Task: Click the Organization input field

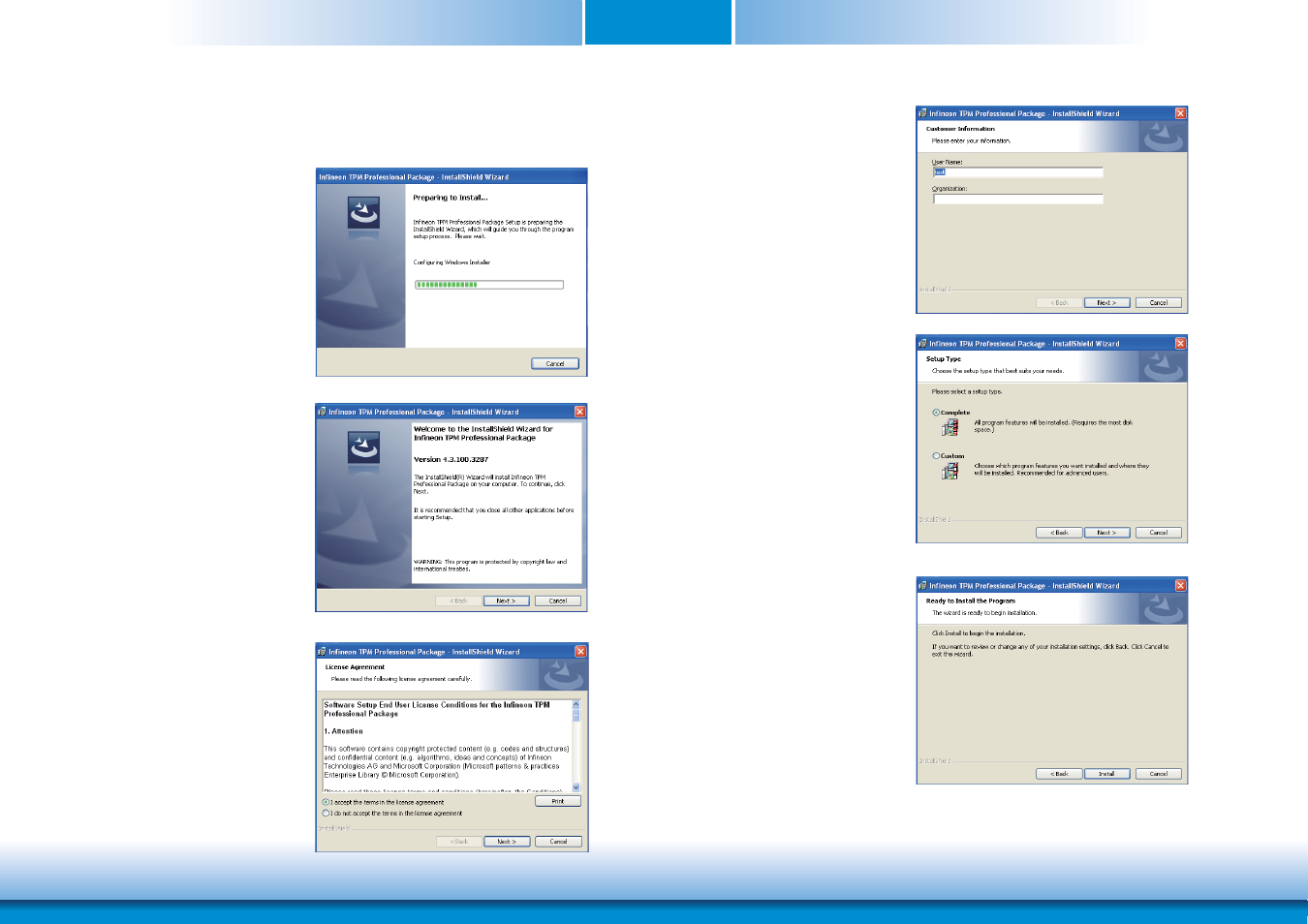Action: pos(1018,199)
